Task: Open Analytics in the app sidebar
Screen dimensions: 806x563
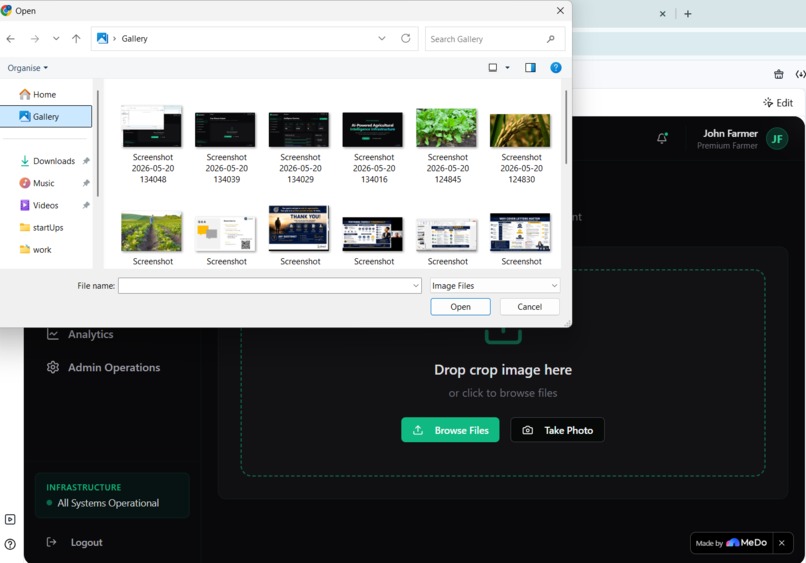Action: click(90, 334)
